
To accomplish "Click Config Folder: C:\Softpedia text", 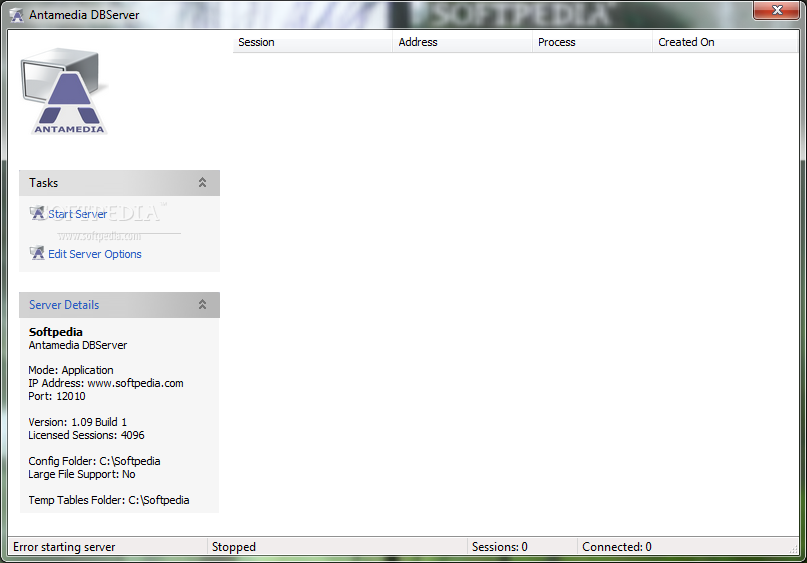I will pos(94,461).
